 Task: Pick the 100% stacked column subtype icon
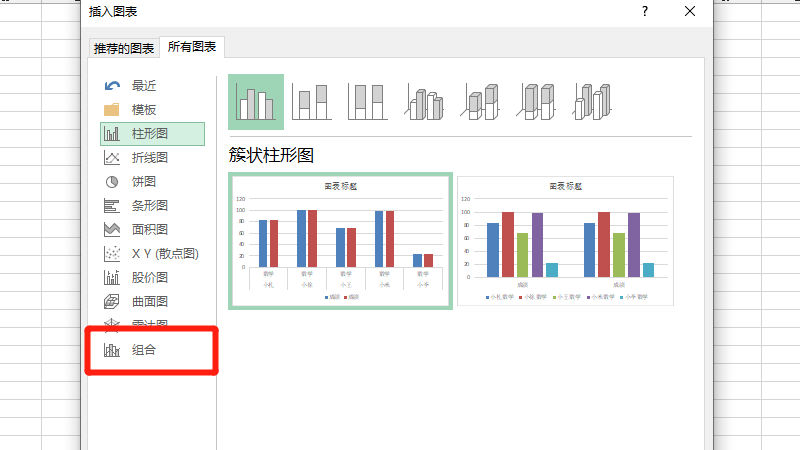coord(367,102)
